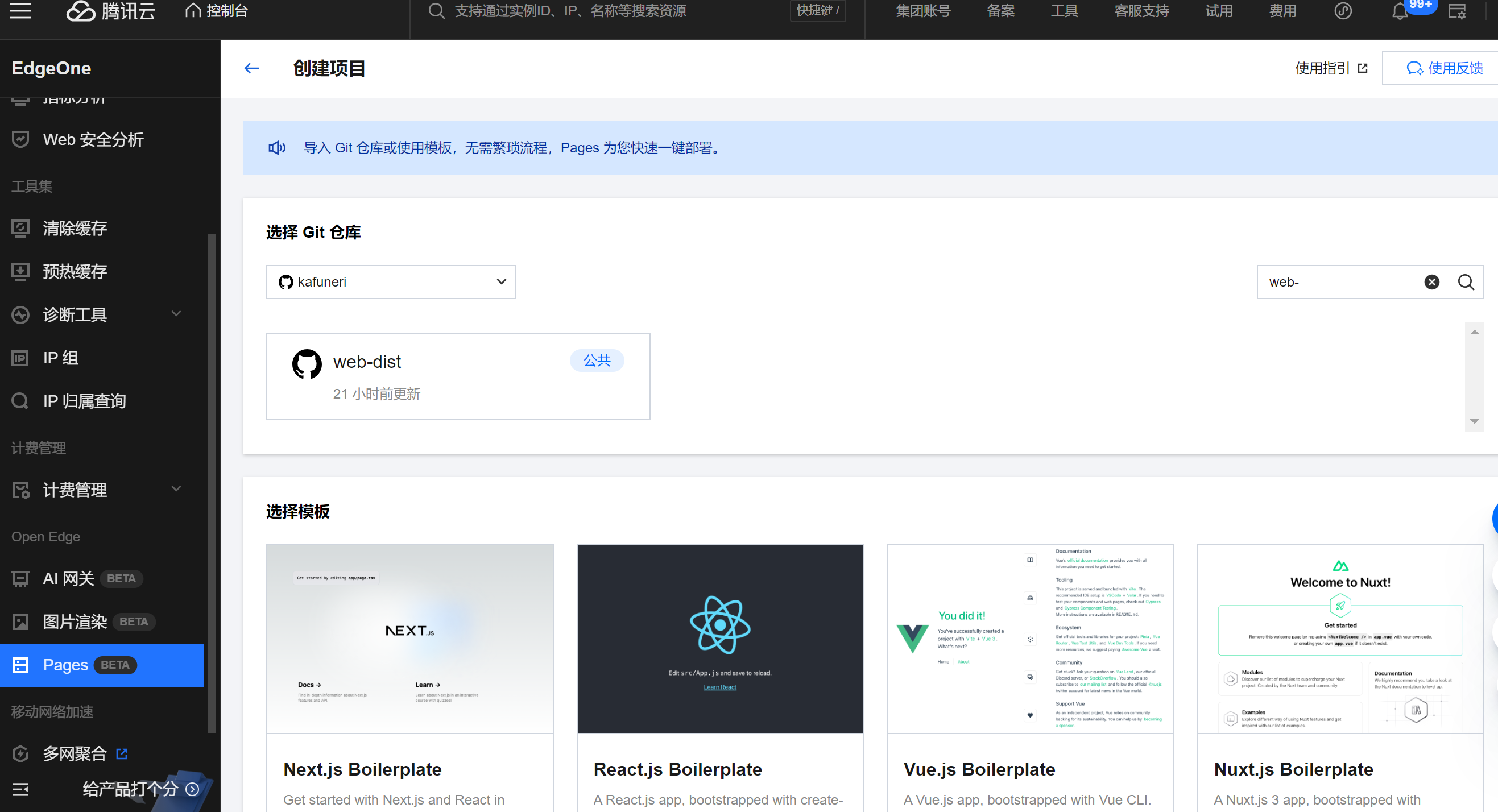Click the AI 网关 sidebar icon
The height and width of the screenshot is (812, 1498).
(20, 578)
